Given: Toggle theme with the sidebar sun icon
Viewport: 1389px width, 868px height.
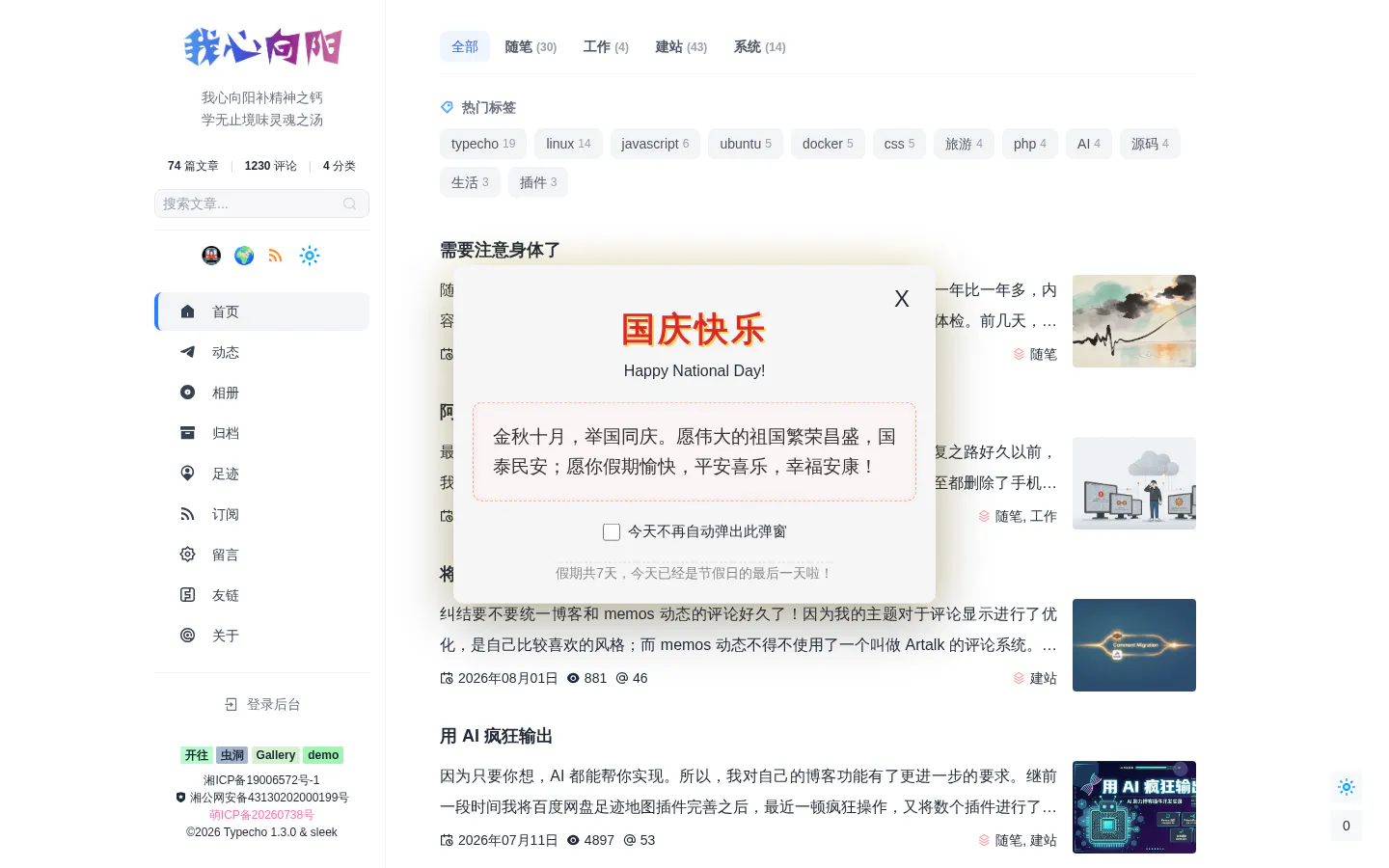Looking at the screenshot, I should (x=309, y=256).
